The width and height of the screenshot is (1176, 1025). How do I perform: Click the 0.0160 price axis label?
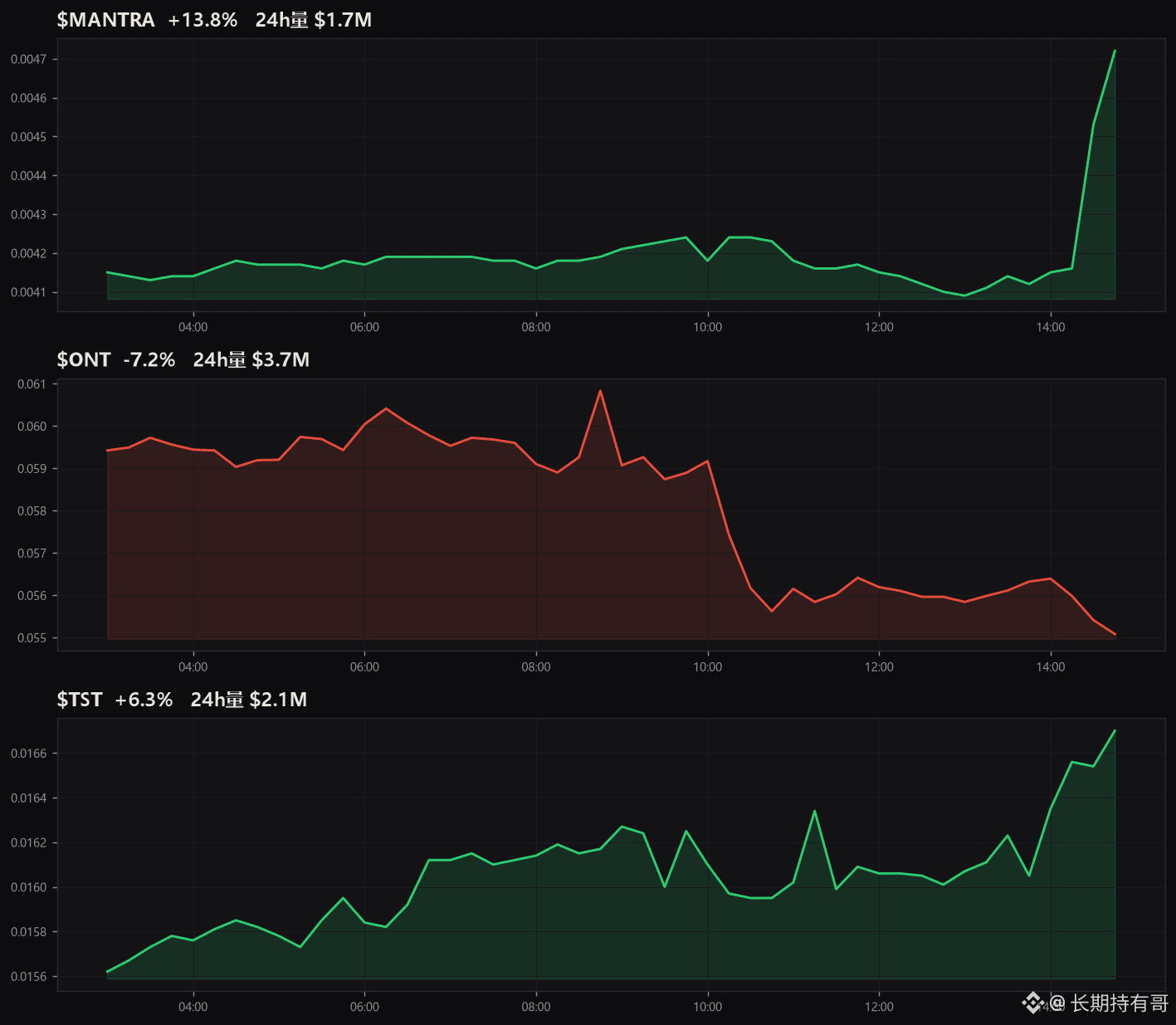click(x=28, y=888)
